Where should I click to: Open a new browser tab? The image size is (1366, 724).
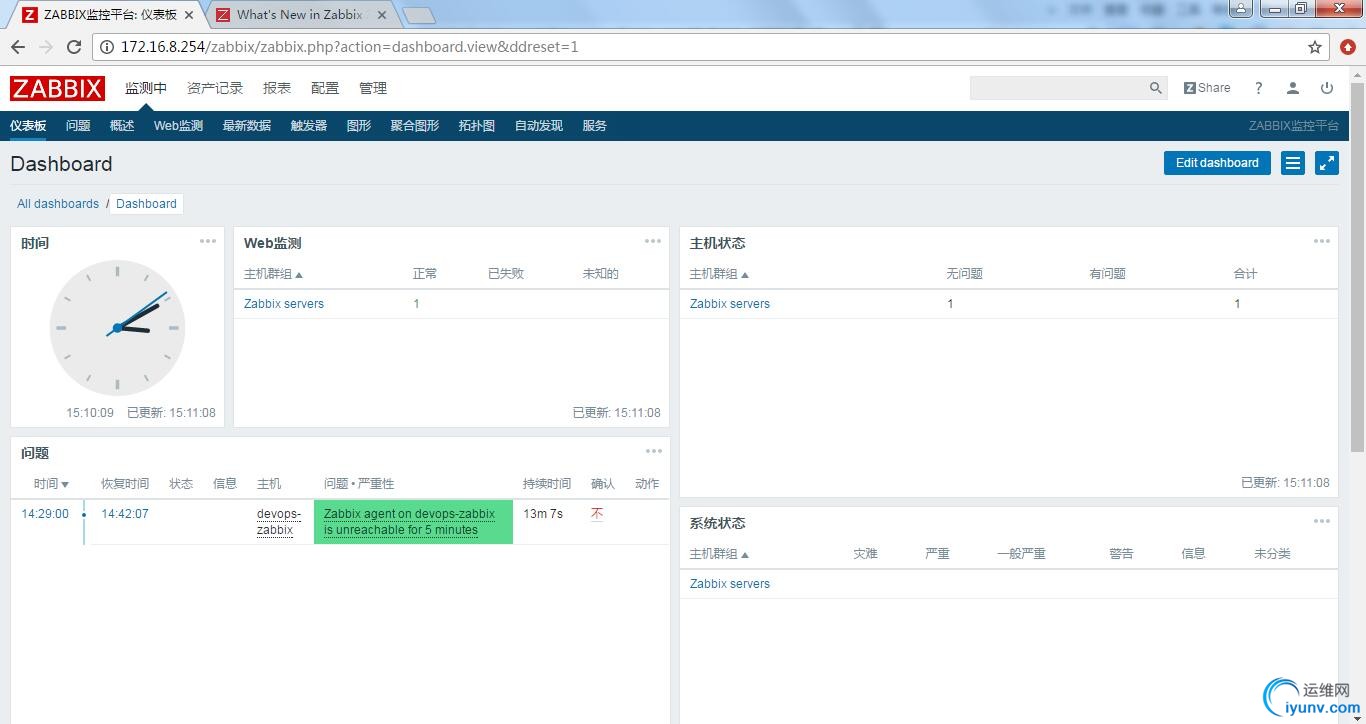coord(419,15)
